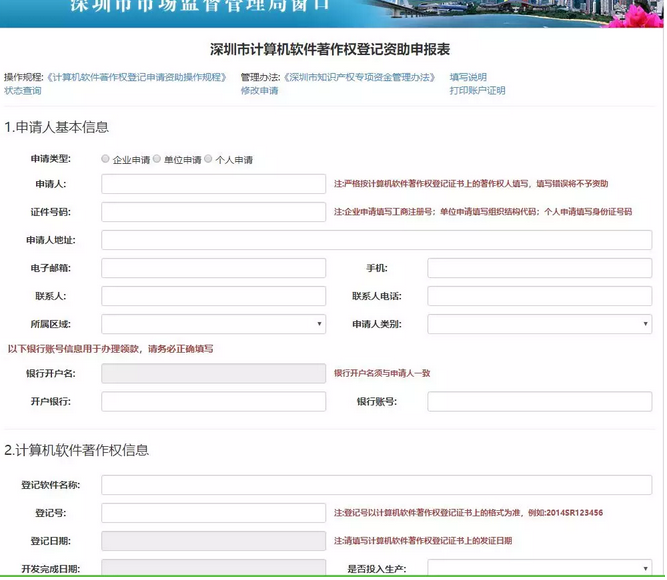Open the 申请人类别 dropdown
This screenshot has width=667, height=580.
pyautogui.click(x=540, y=324)
